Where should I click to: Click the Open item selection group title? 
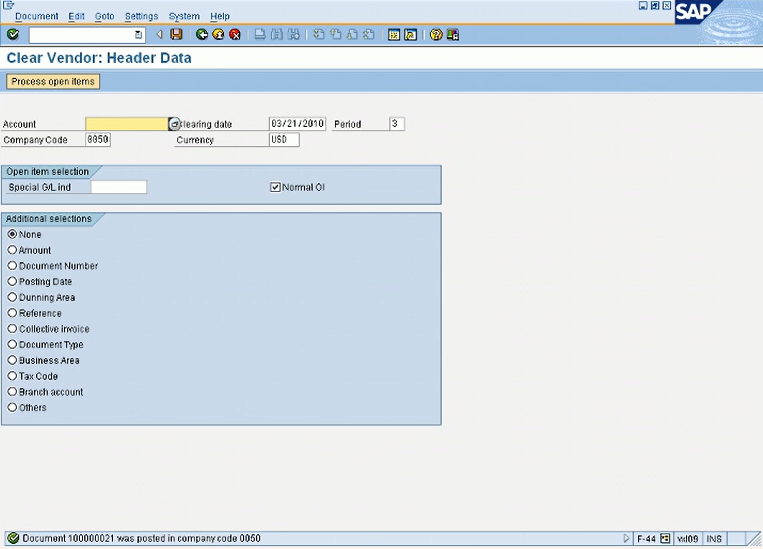point(48,171)
